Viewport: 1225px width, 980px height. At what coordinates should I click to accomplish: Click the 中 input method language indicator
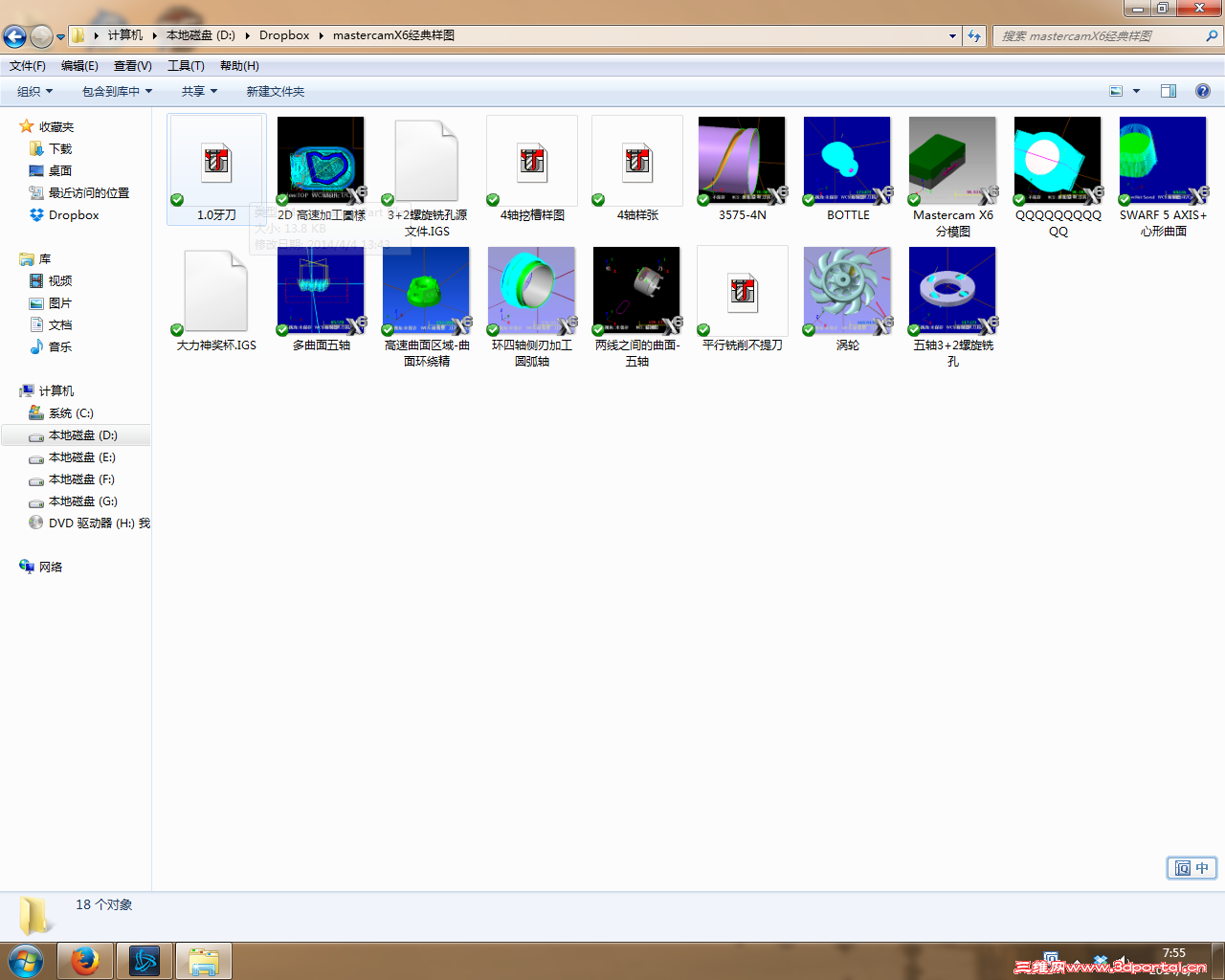[1202, 868]
